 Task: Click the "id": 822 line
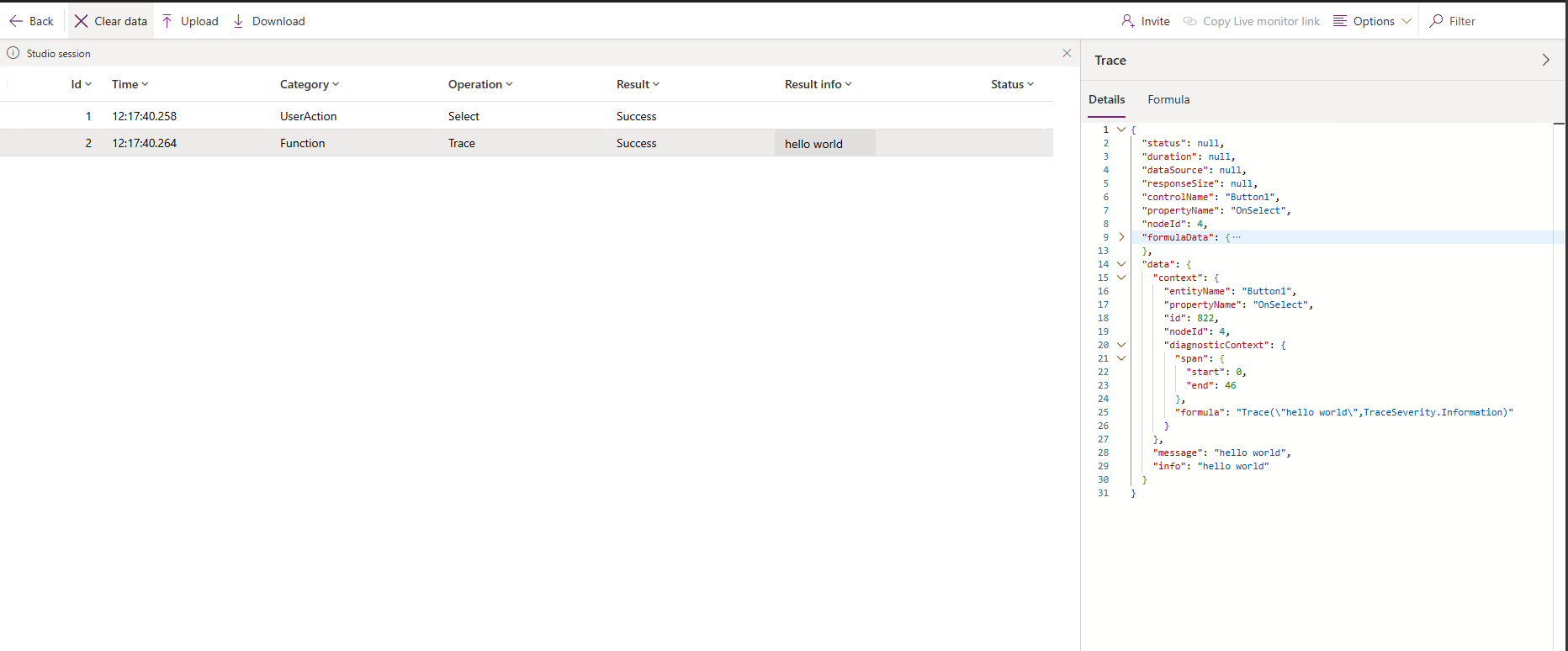(1191, 318)
